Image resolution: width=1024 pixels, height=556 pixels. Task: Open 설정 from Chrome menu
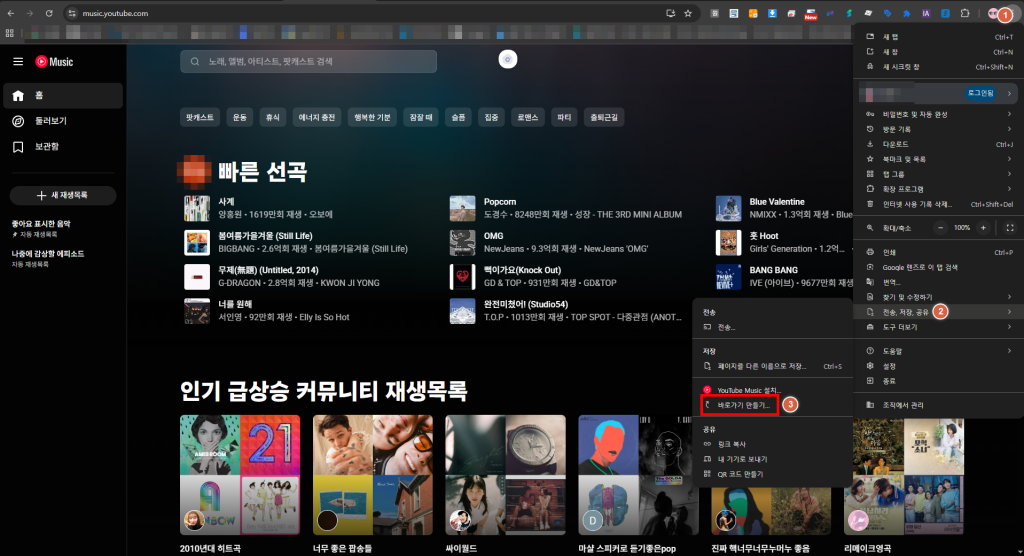coord(938,367)
